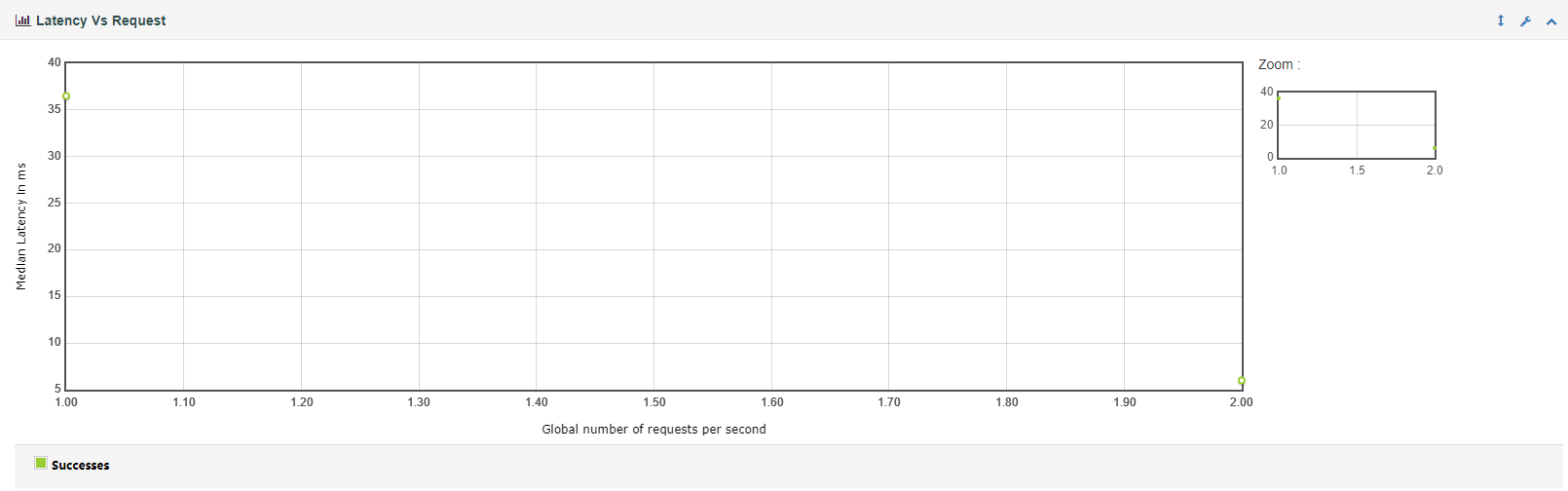Click the 1.50 x-axis tick label
Viewport: 1568px width, 491px height.
[654, 402]
